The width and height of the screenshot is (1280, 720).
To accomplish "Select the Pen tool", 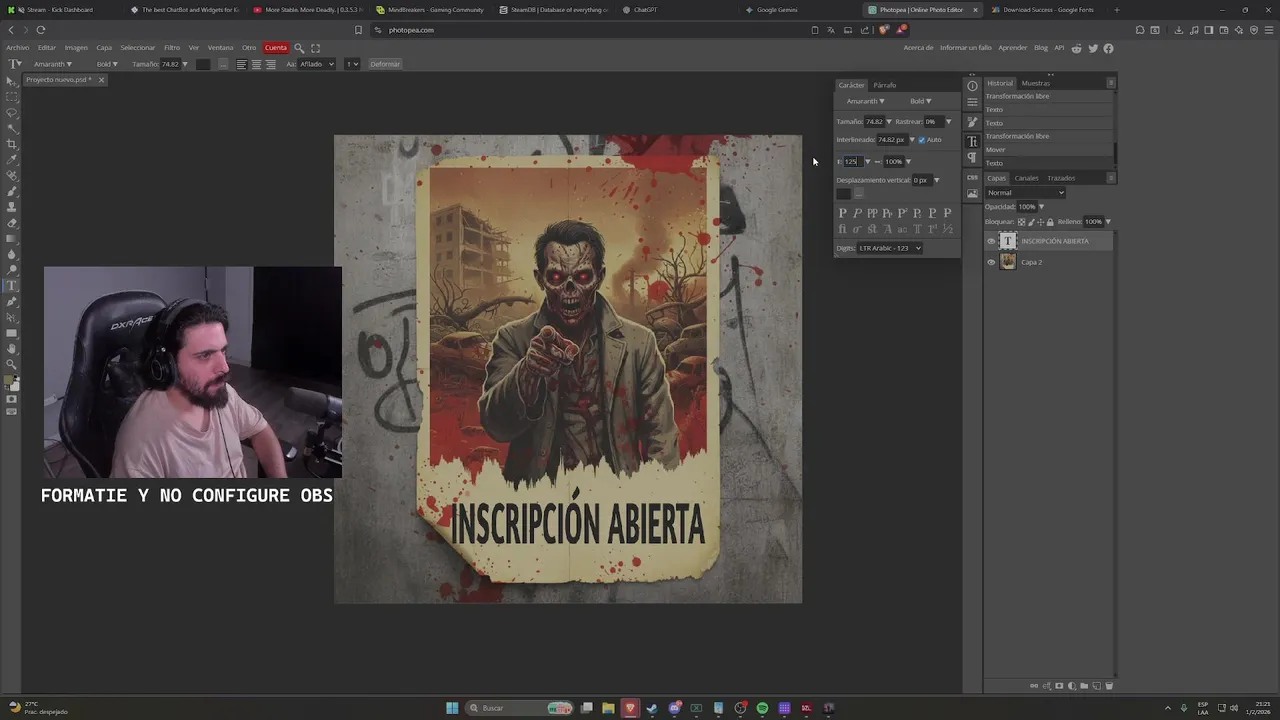I will (x=12, y=301).
